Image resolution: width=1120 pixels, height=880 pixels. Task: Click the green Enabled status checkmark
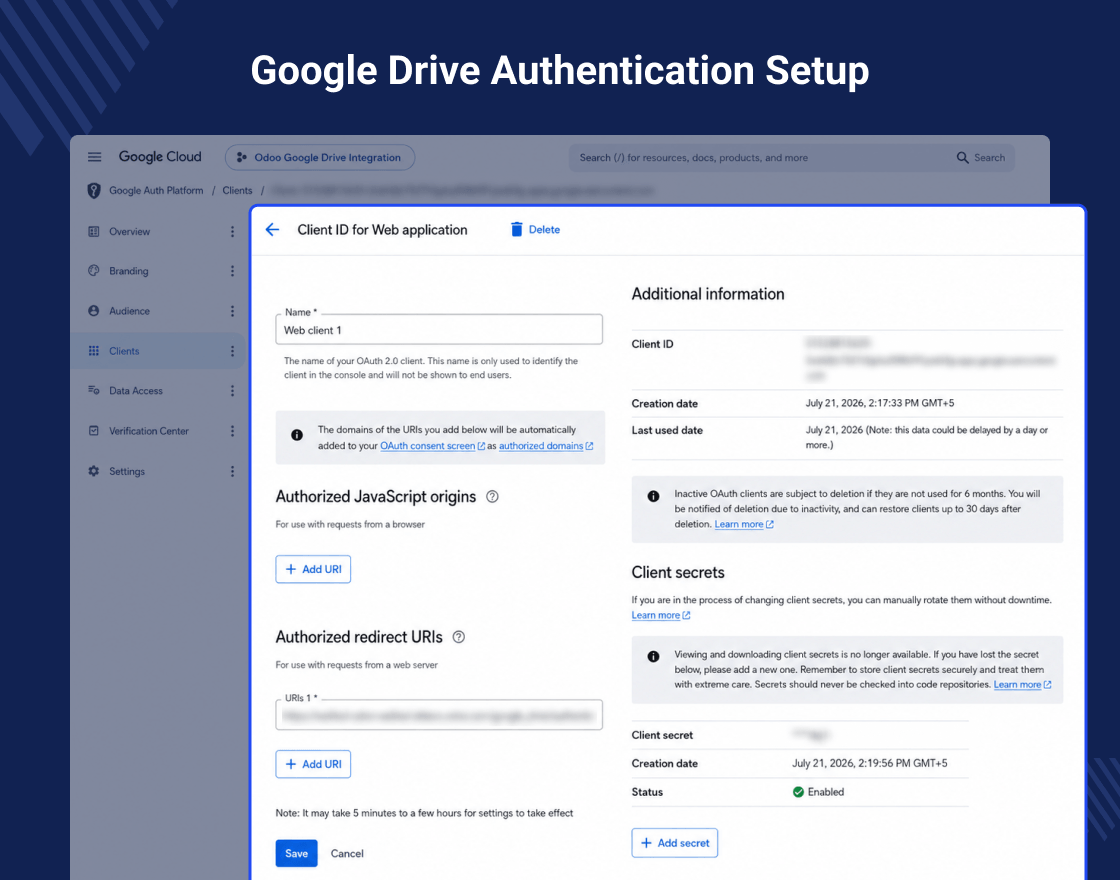[x=799, y=792]
